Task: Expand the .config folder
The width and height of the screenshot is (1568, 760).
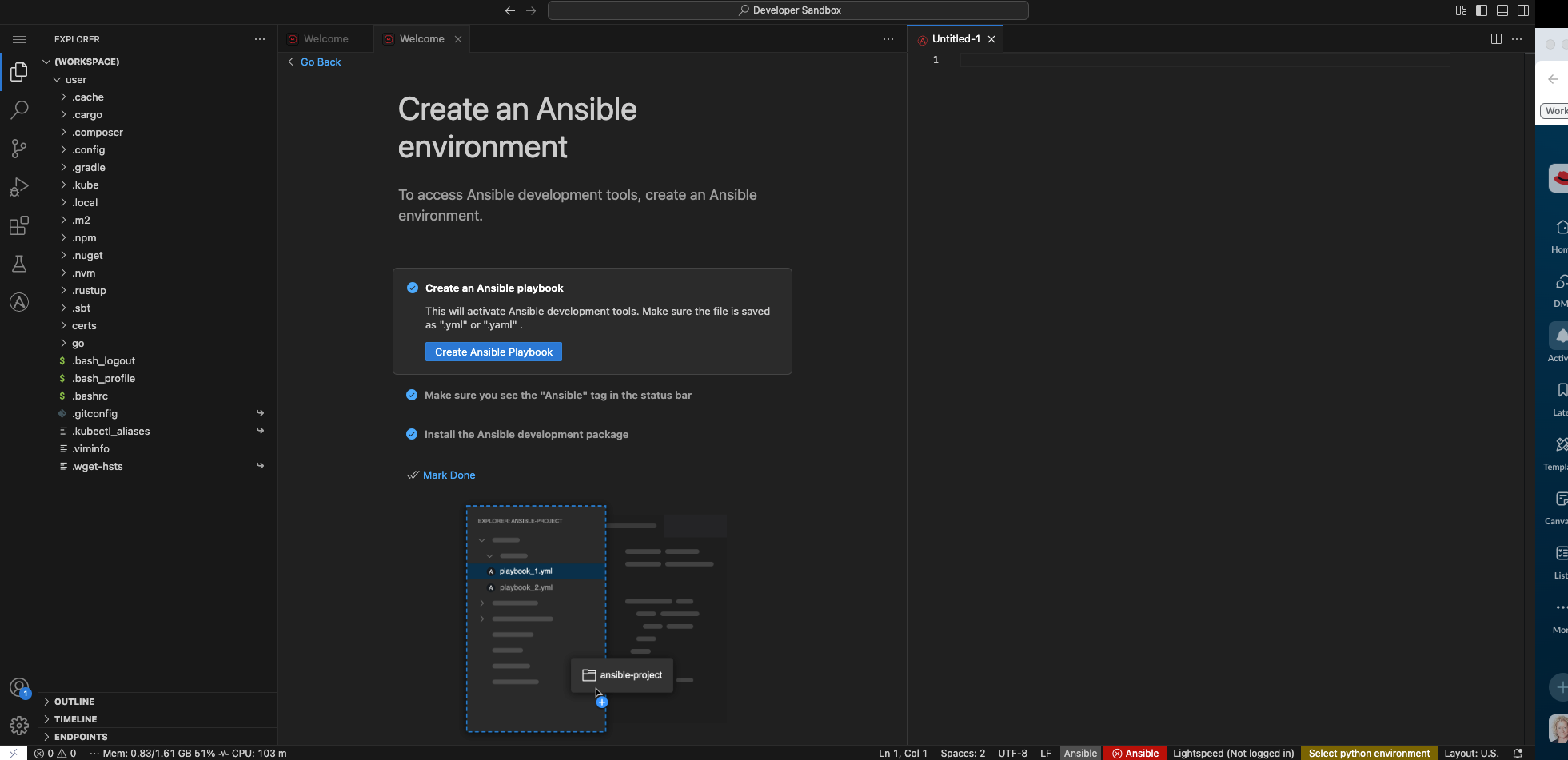Action: [x=88, y=150]
